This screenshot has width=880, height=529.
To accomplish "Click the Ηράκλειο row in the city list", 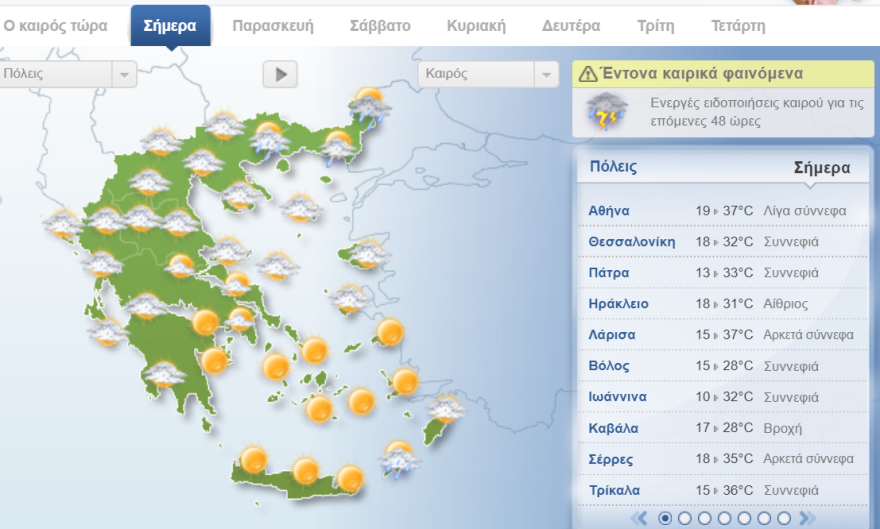I will [x=619, y=303].
